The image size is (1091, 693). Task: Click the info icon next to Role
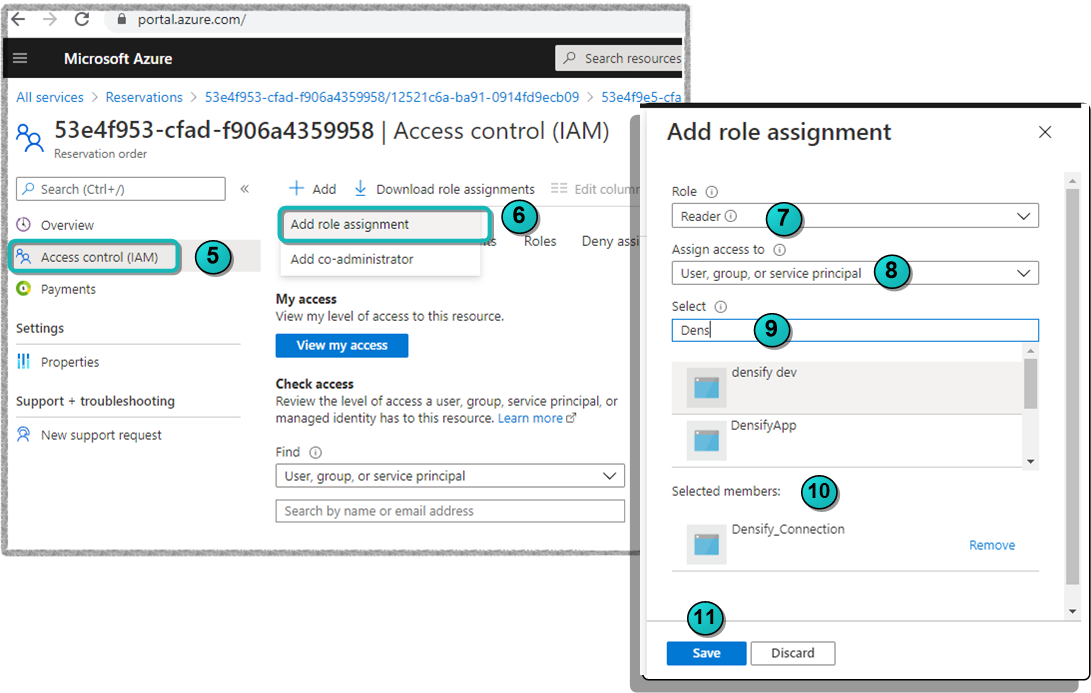pos(711,192)
